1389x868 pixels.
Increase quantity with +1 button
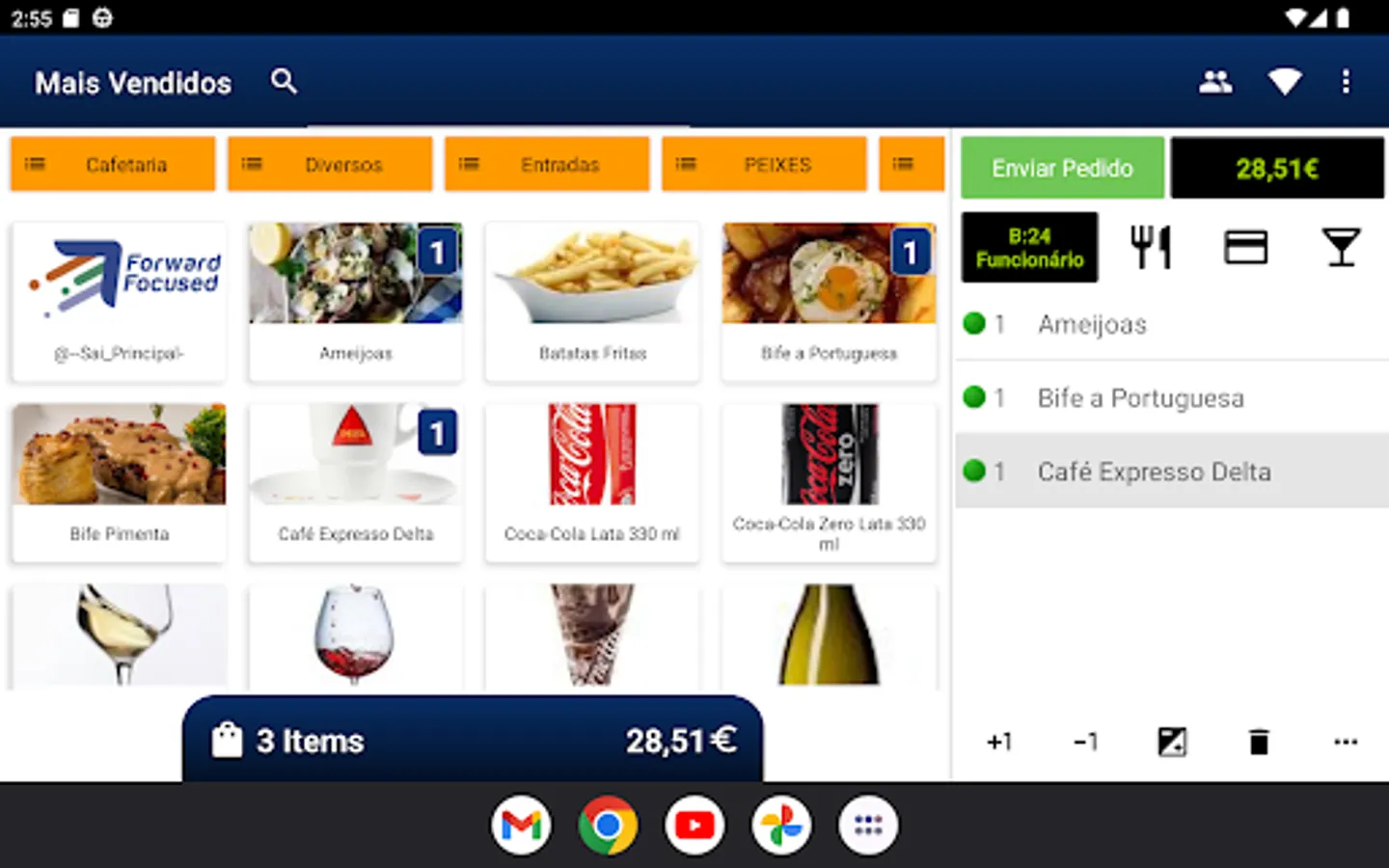(x=999, y=742)
